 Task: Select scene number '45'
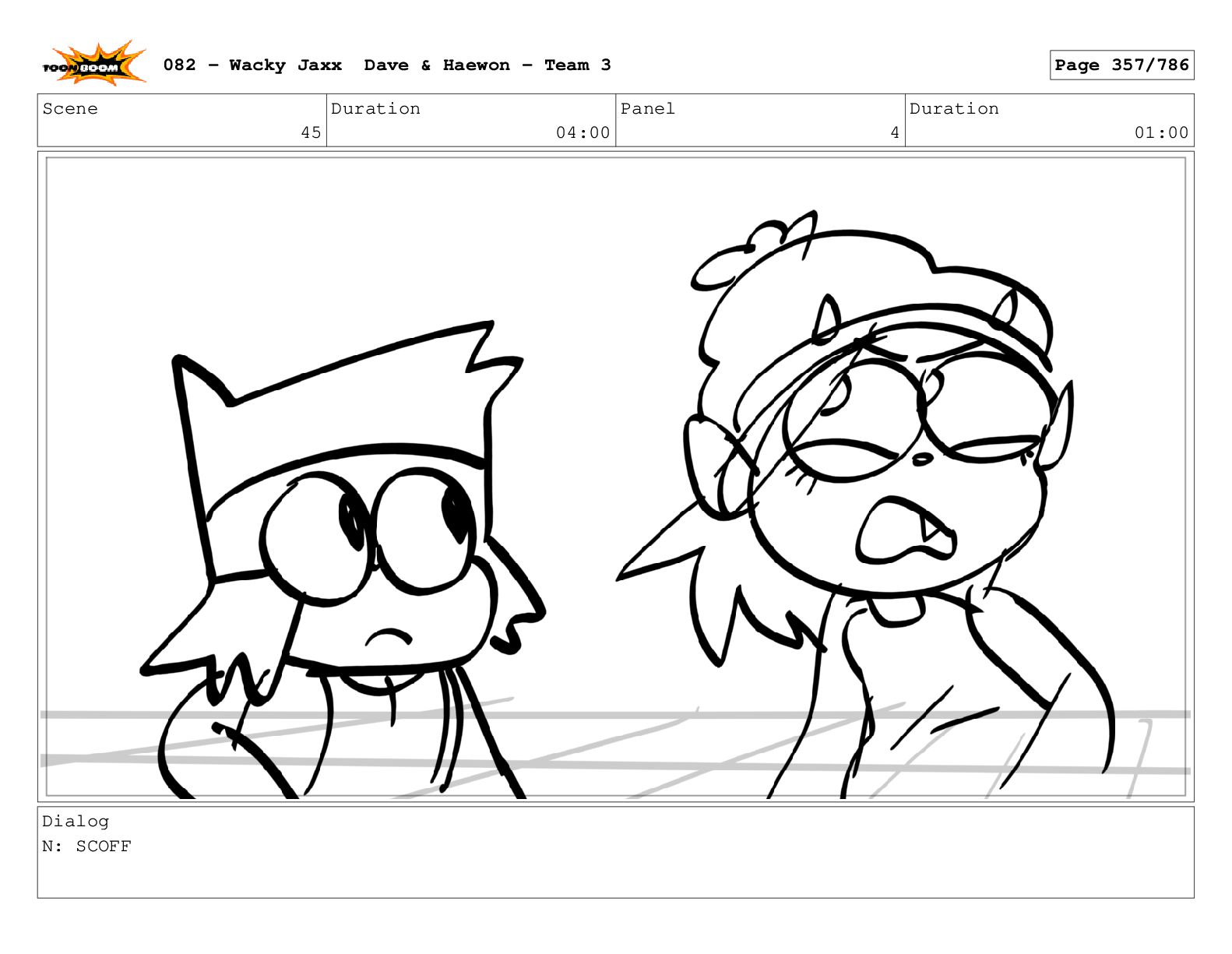pos(312,133)
